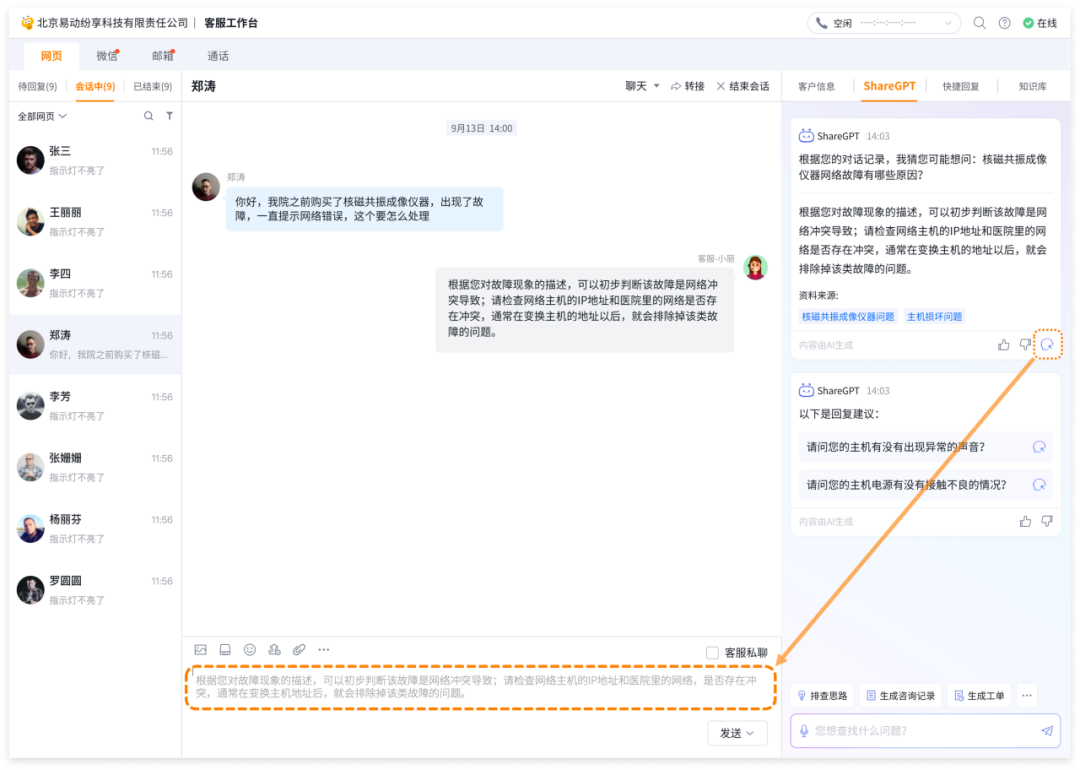Insert suggestion about abnormal sound 声音
The image size is (1080, 770).
coord(1039,447)
